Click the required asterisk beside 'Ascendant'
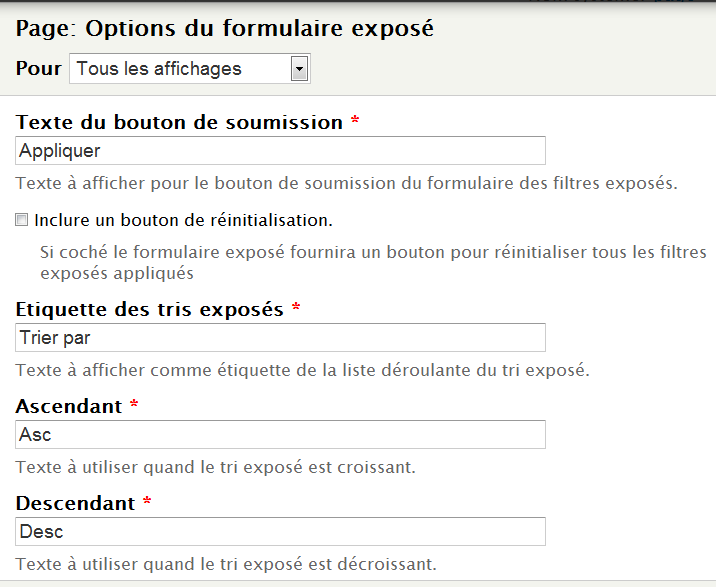716x587 pixels. click(135, 406)
